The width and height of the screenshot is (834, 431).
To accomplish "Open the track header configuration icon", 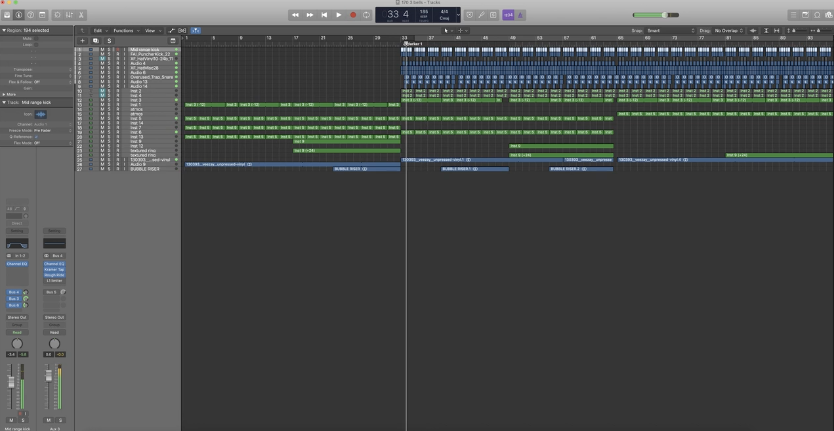I will (172, 40).
